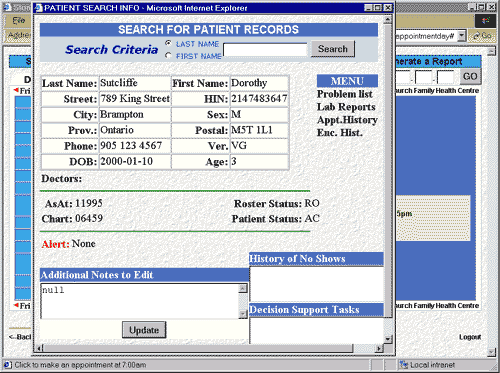Click the Roster Status value RO

(x=312, y=203)
